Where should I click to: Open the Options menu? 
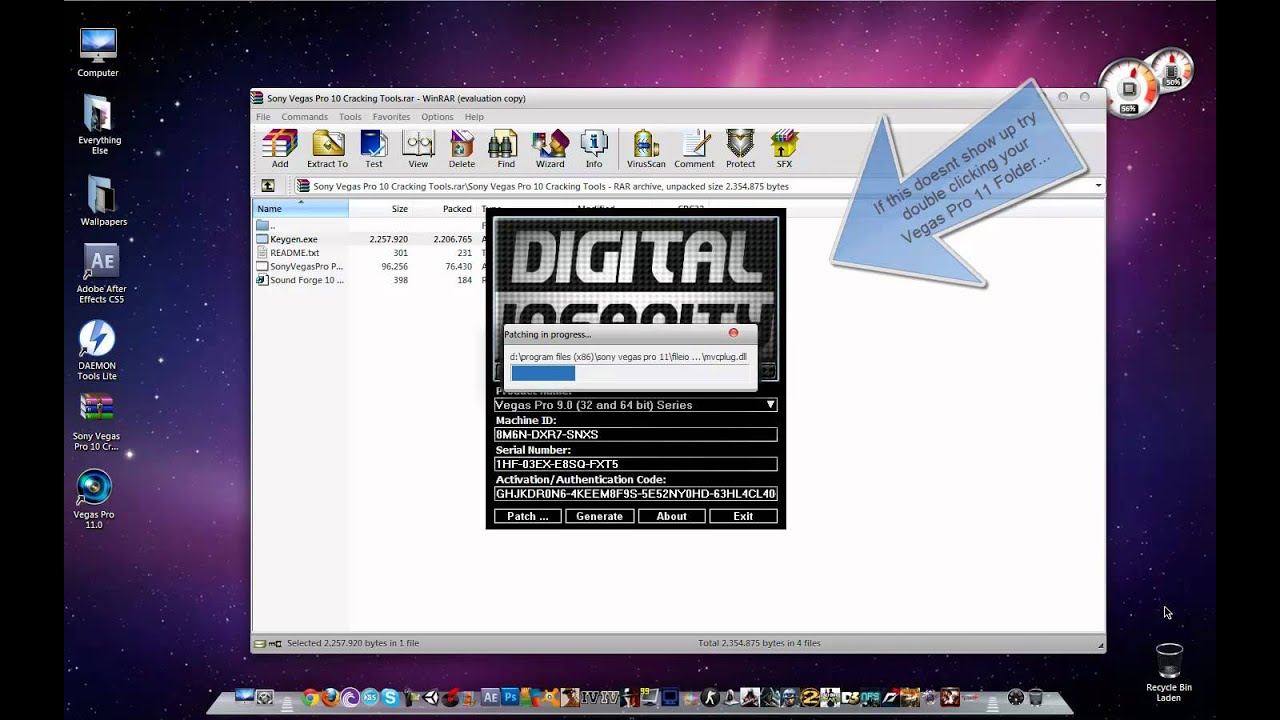tap(437, 117)
